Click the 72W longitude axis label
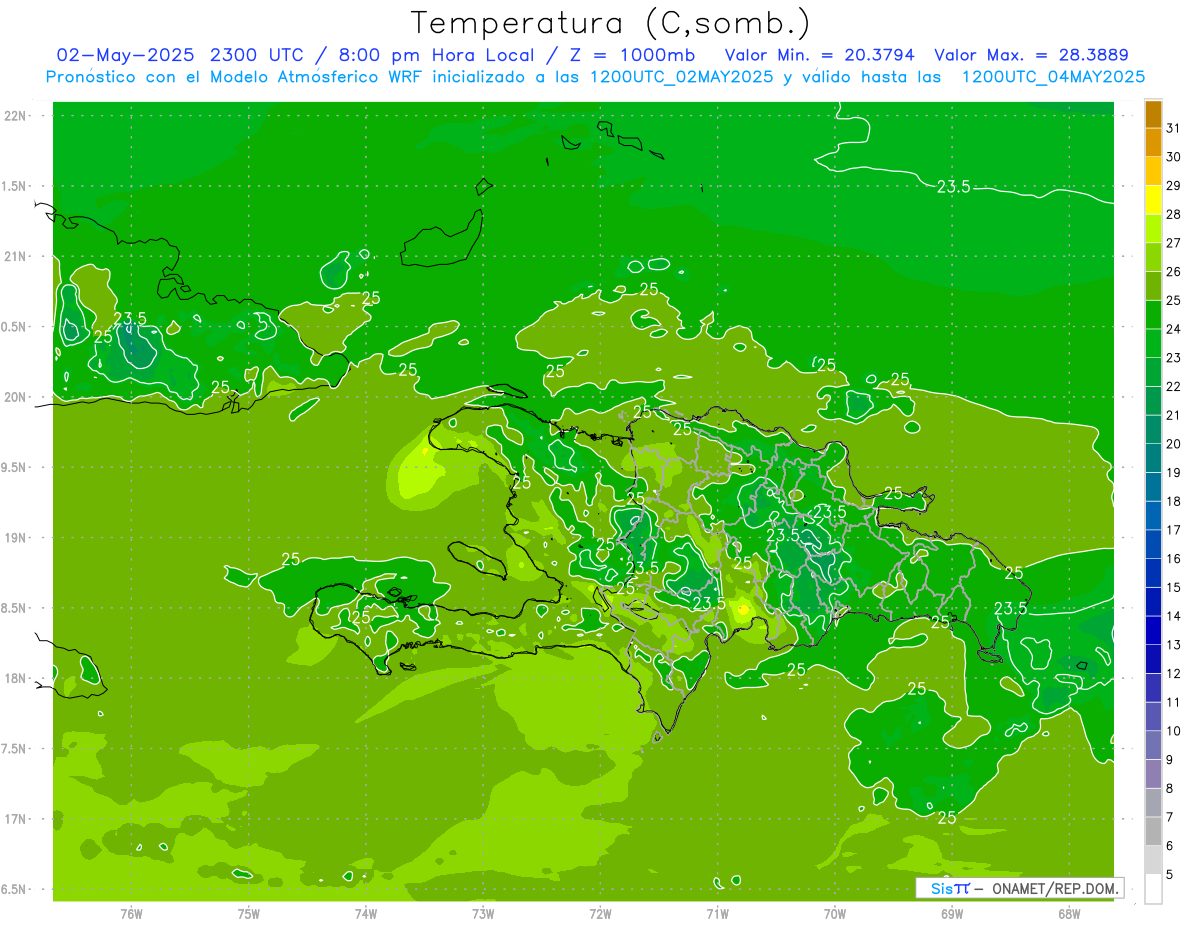This screenshot has height=927, width=1200. pyautogui.click(x=600, y=913)
